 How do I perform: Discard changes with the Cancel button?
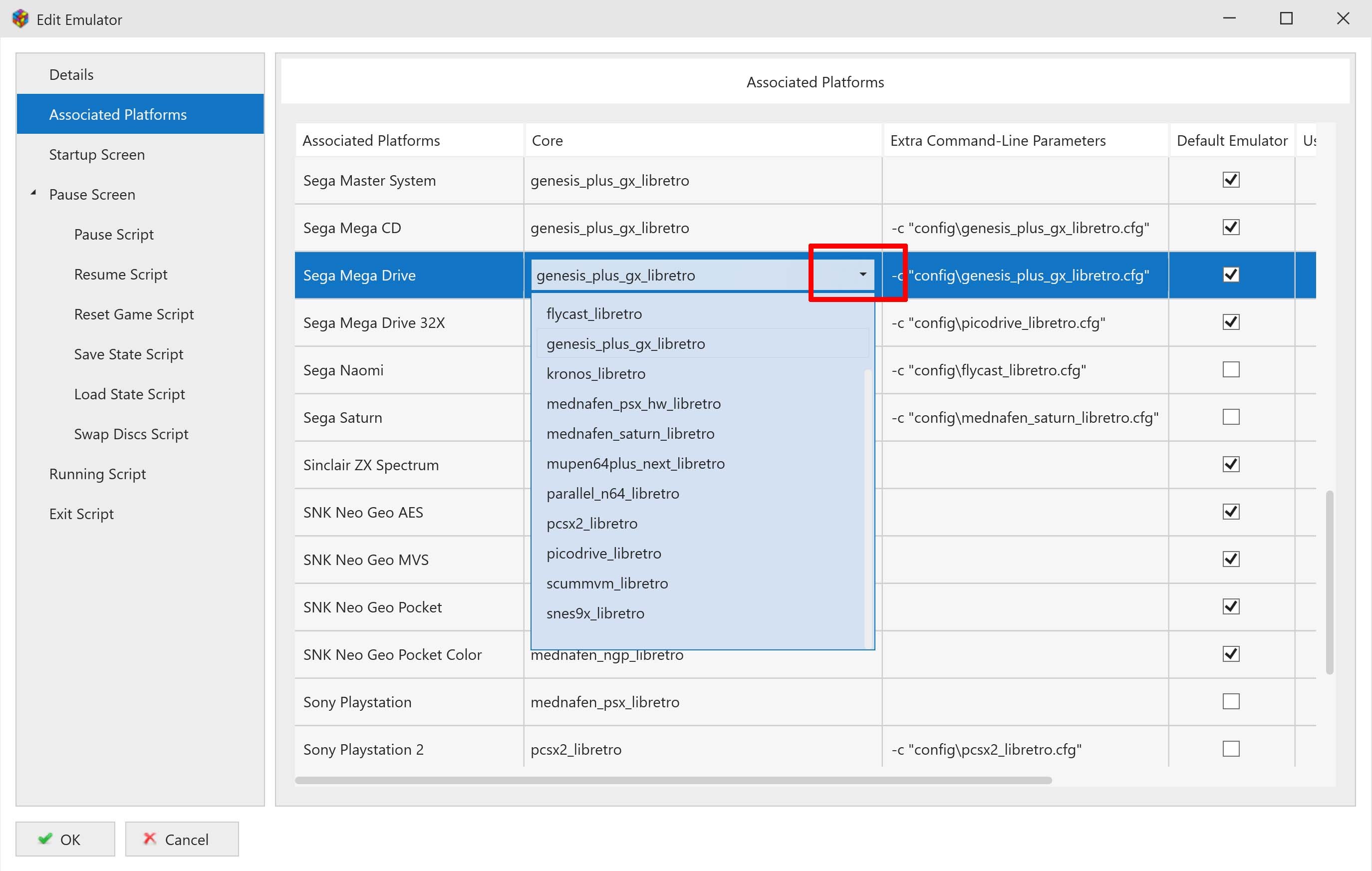[182, 839]
